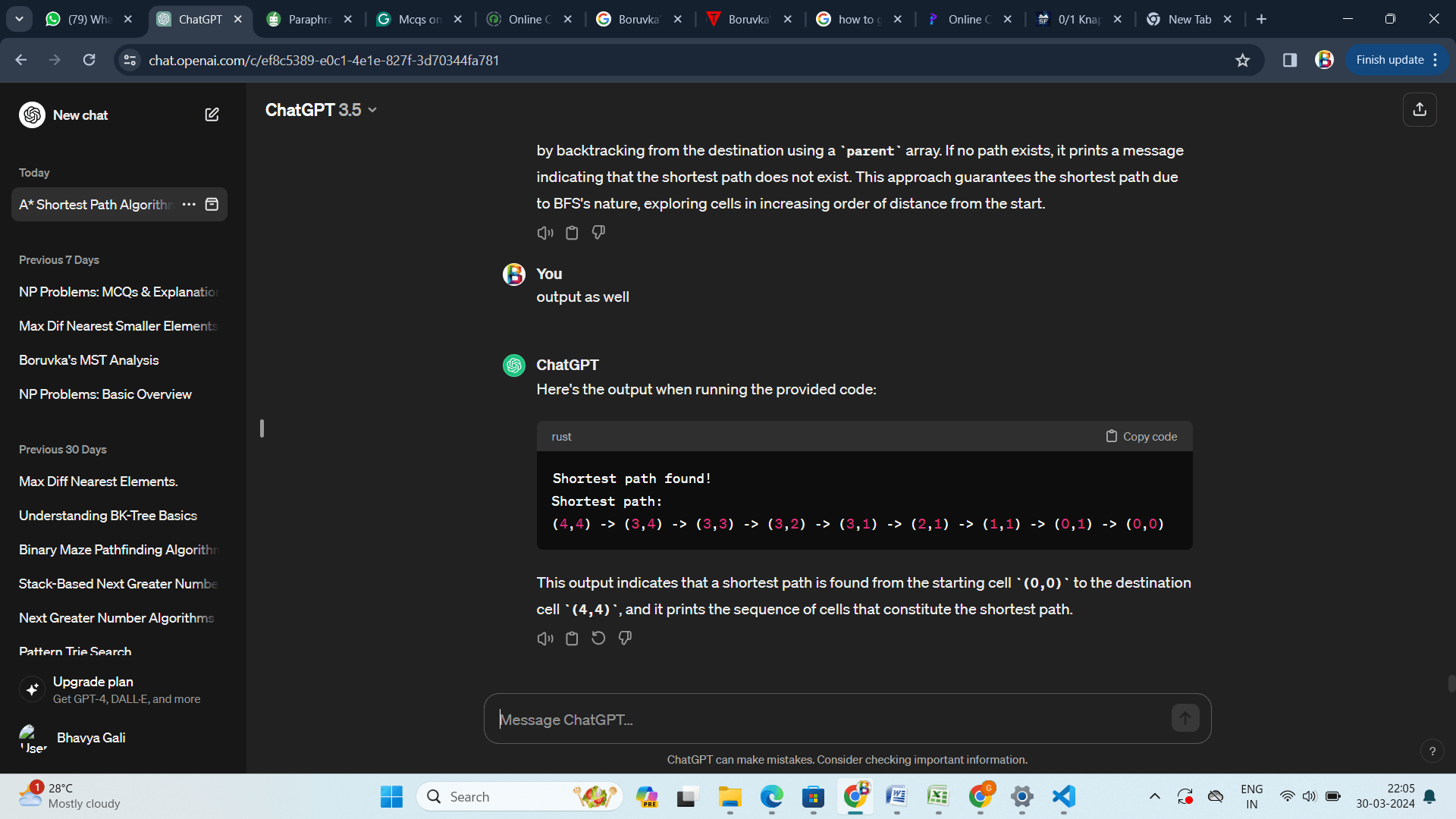1456x819 pixels.
Task: Open Understanding BK-Tree Basics chat
Action: click(x=119, y=516)
